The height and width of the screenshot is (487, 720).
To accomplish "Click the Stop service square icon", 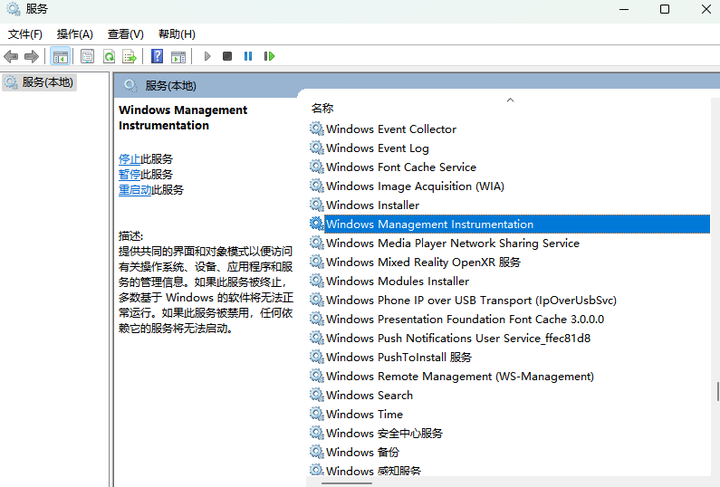I will pos(227,56).
